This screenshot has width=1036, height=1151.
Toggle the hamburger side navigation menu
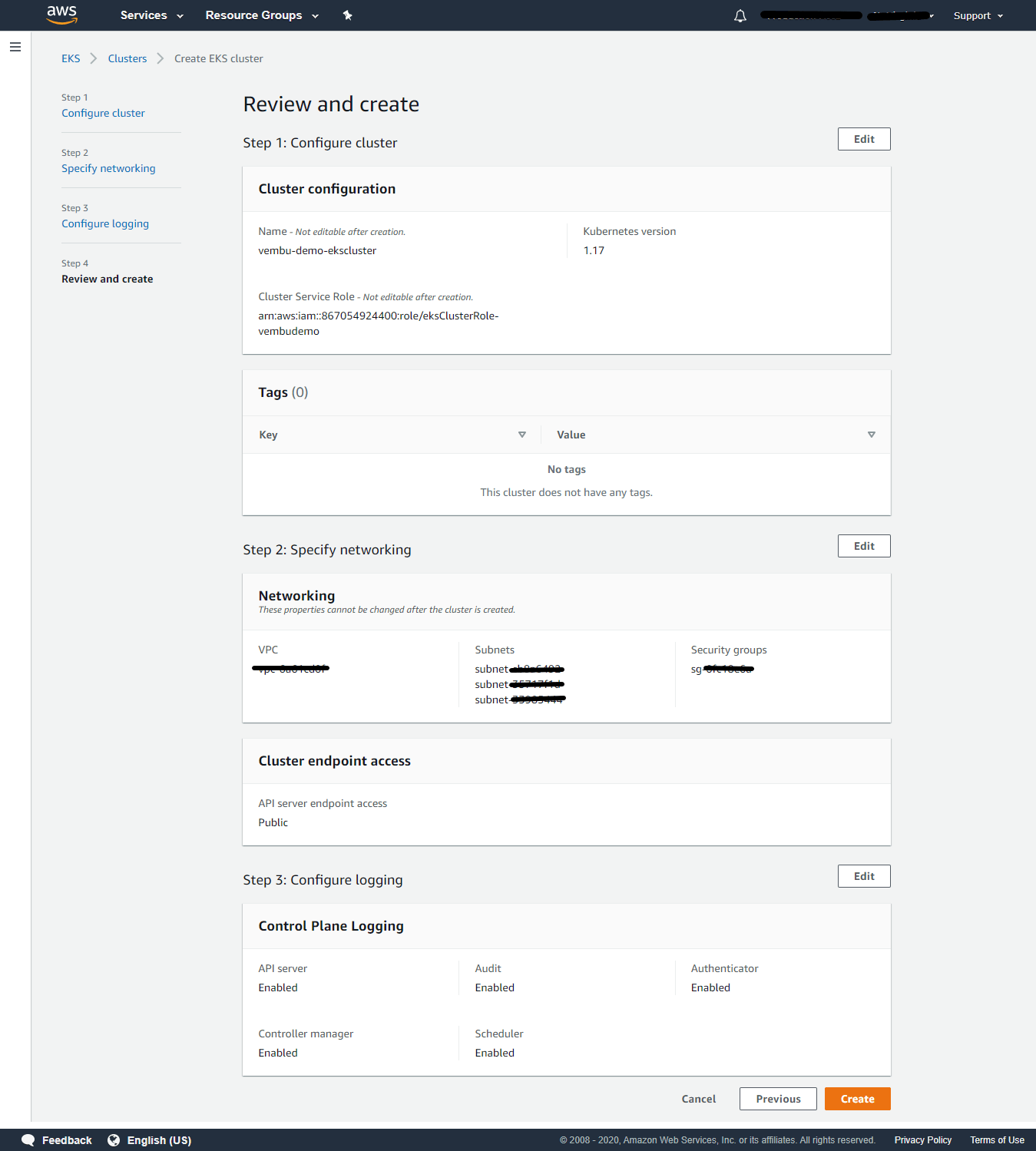click(x=15, y=47)
